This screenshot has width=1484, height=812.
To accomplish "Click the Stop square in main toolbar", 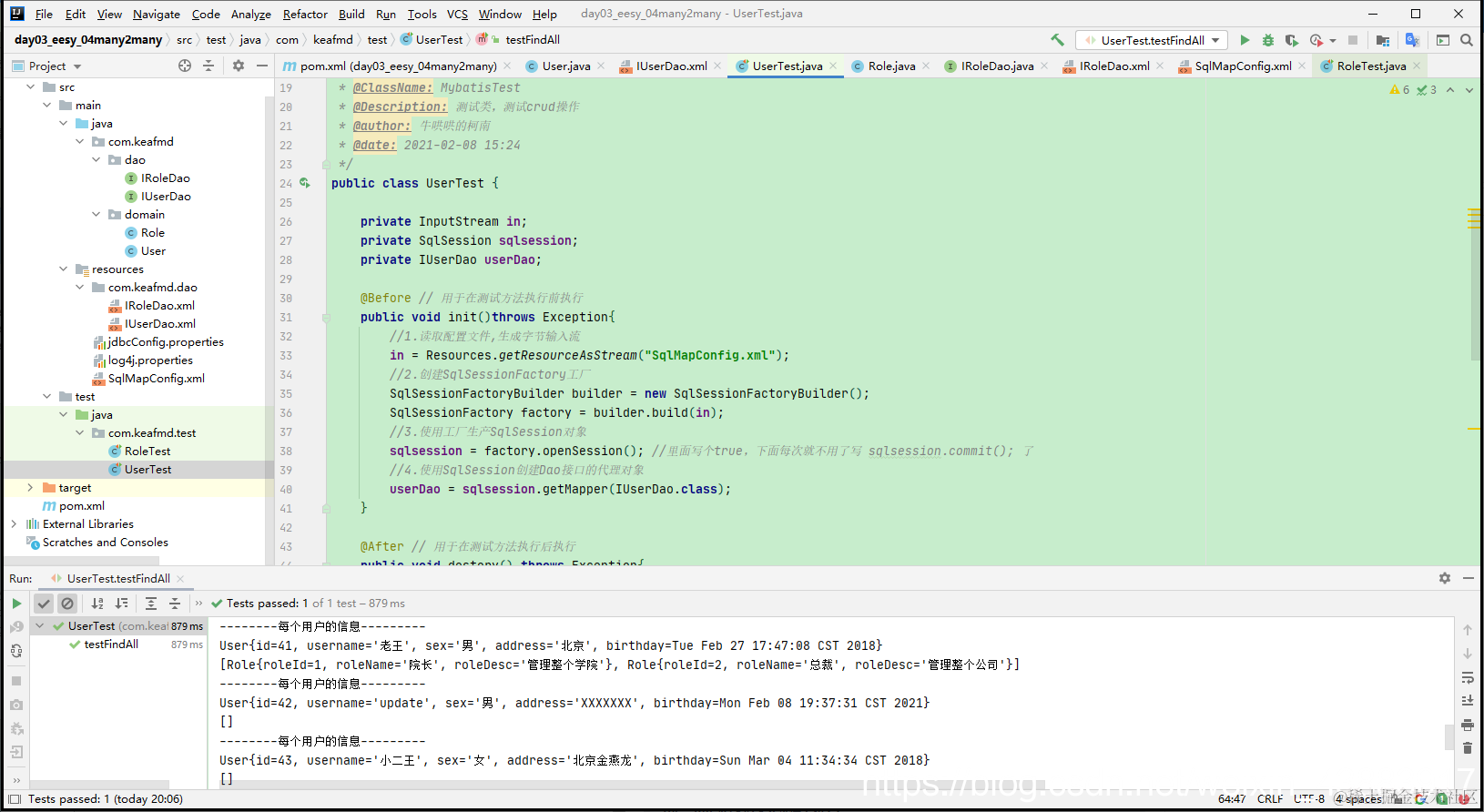I will (1353, 40).
